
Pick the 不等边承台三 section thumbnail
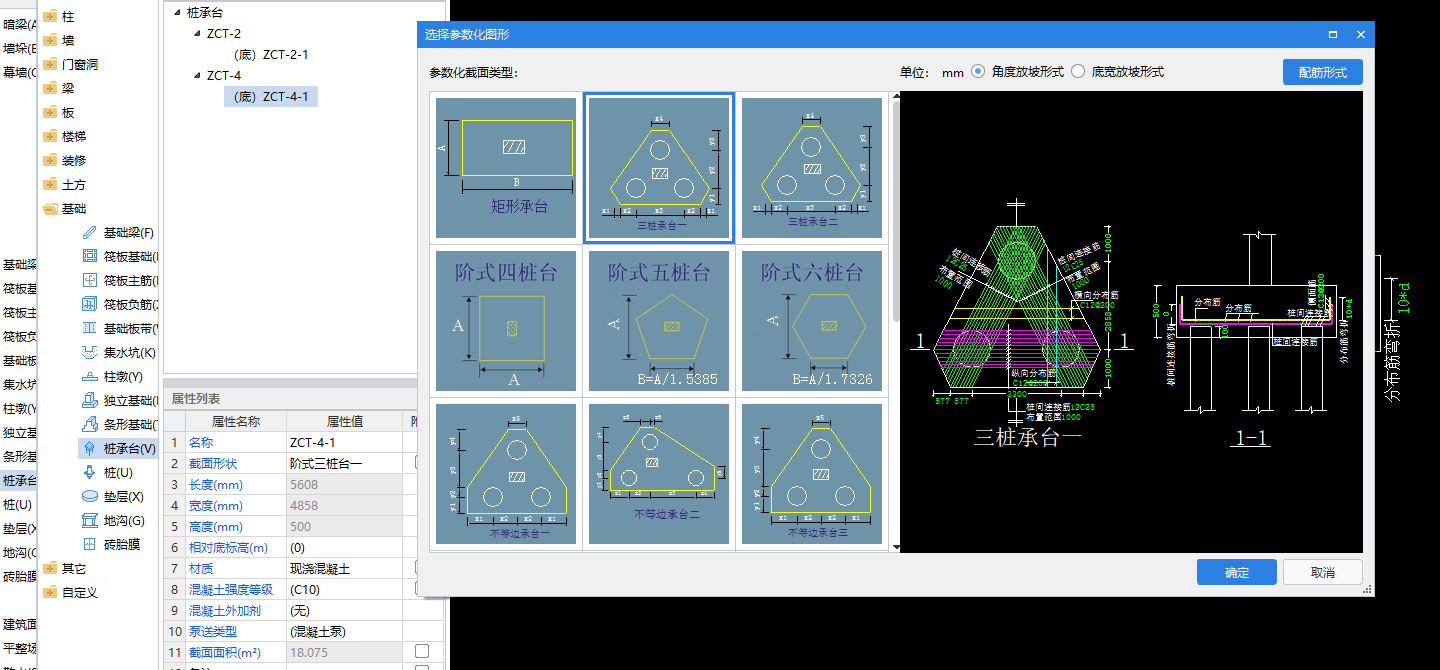[812, 474]
